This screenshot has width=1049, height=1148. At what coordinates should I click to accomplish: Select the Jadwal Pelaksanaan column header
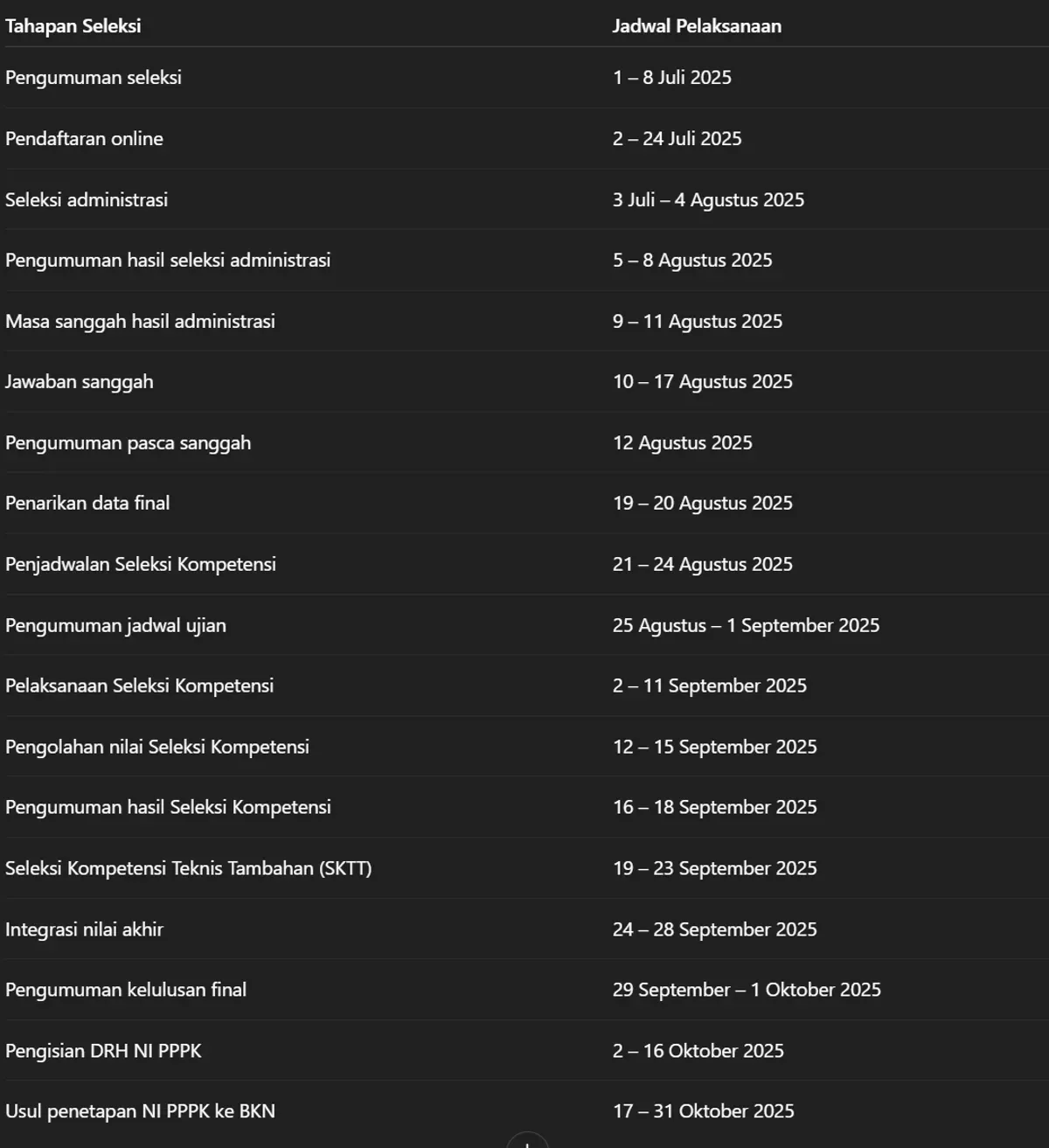point(697,26)
